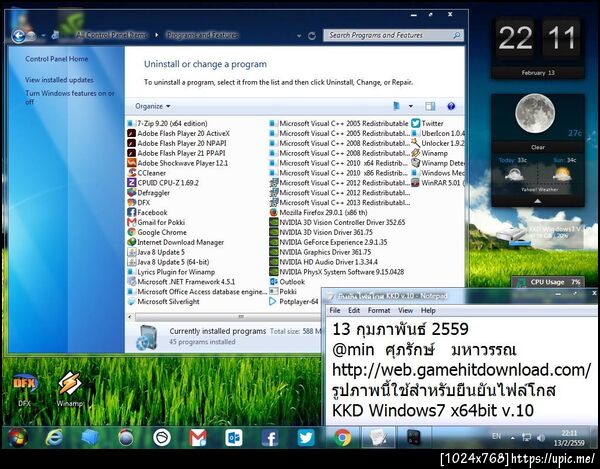Select WinRAR 5.01 entry
This screenshot has height=469, width=600.
438,183
